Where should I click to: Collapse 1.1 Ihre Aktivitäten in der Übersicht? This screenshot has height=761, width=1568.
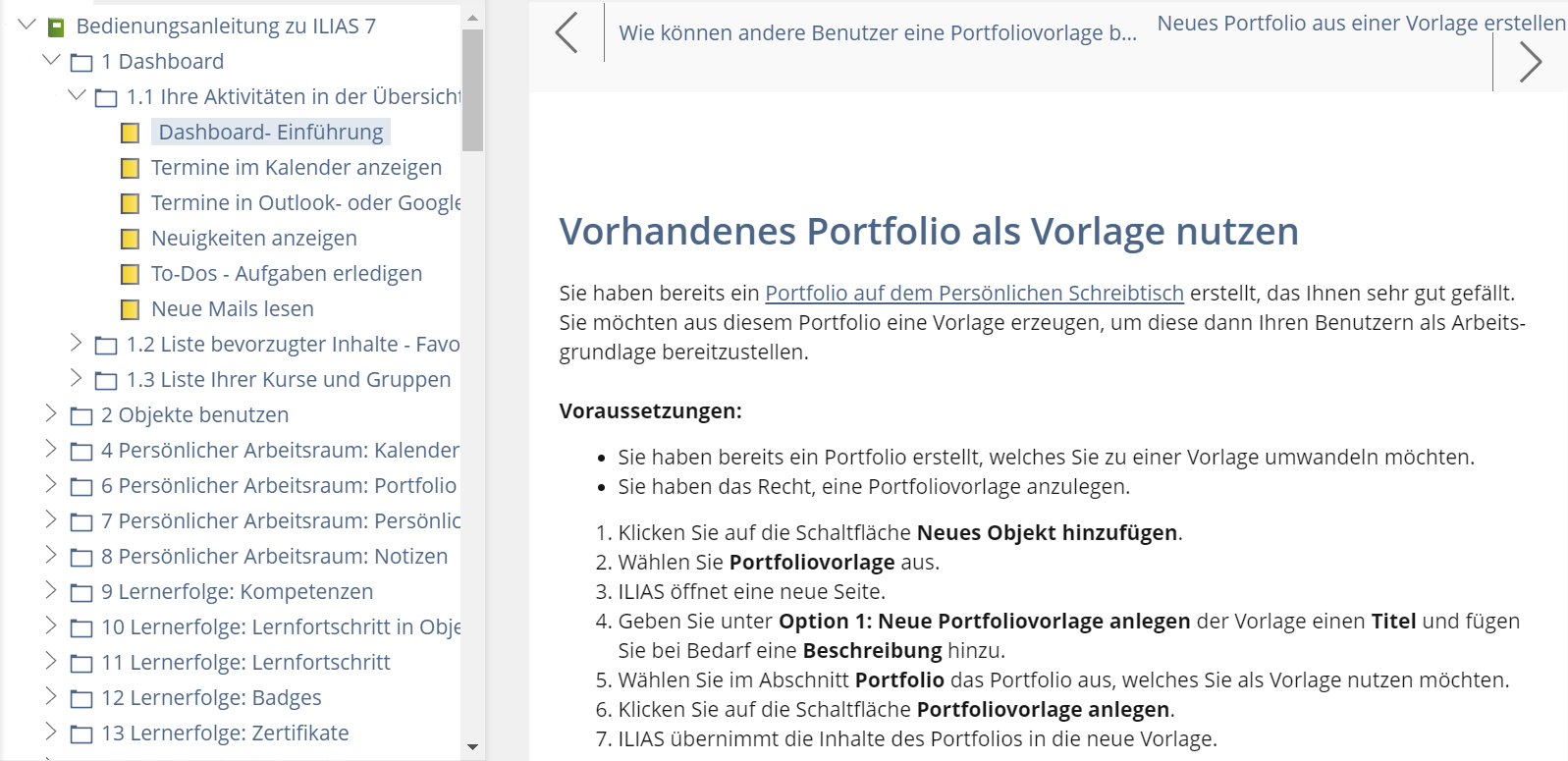(x=77, y=95)
